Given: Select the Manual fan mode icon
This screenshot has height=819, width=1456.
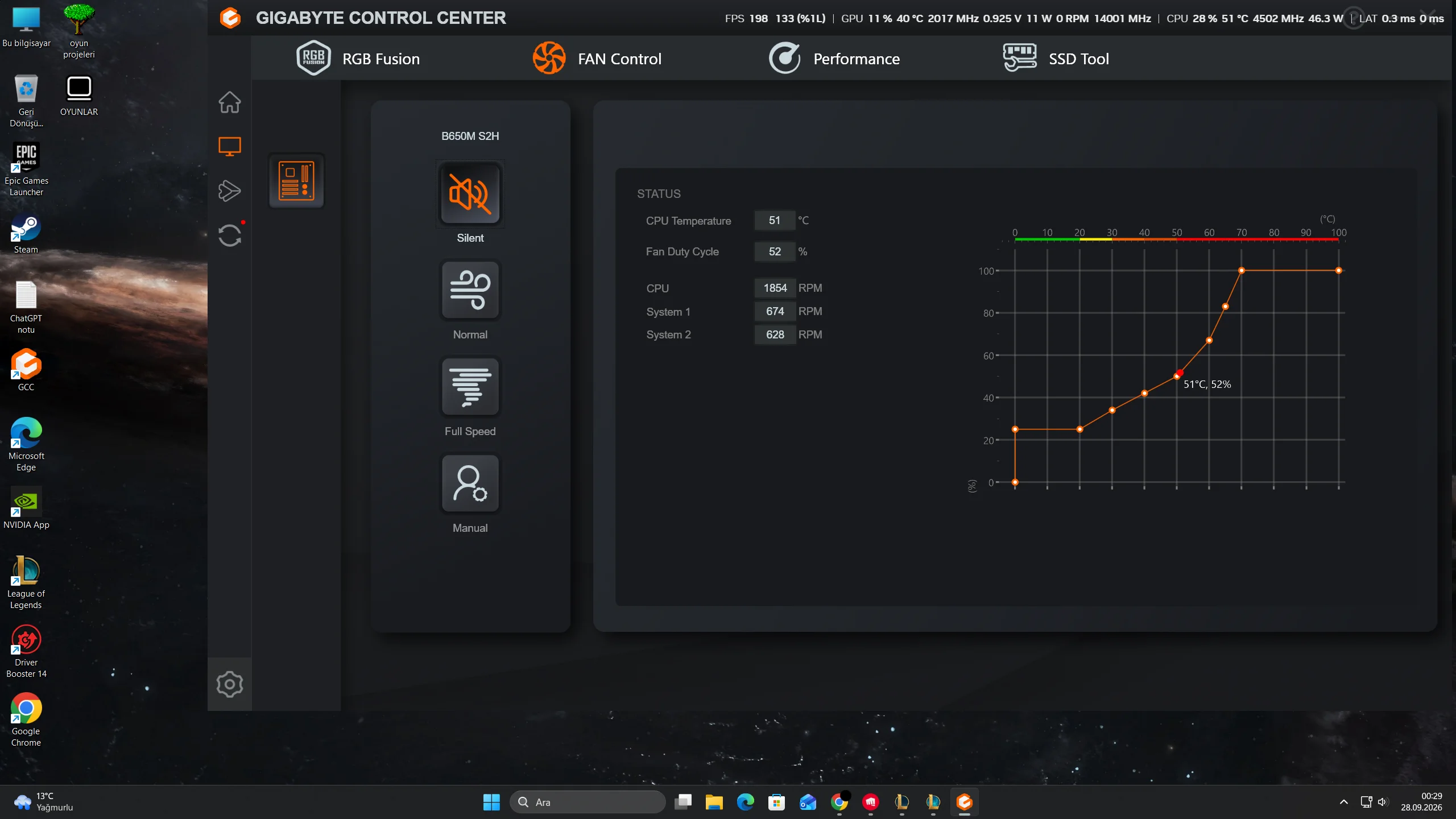Looking at the screenshot, I should coord(470,484).
